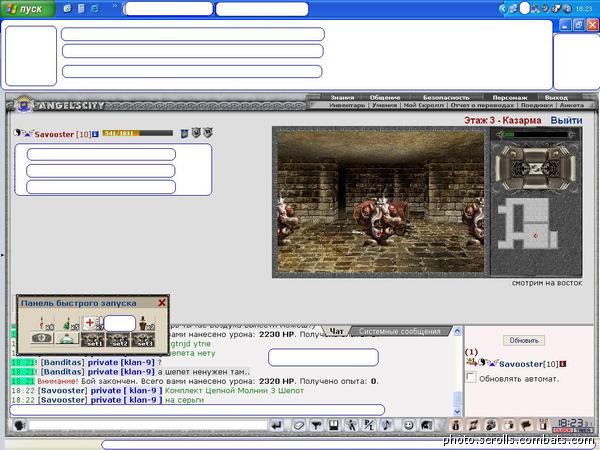Click Savooster[10] in the room player list
The height and width of the screenshot is (450, 600).
pos(528,364)
